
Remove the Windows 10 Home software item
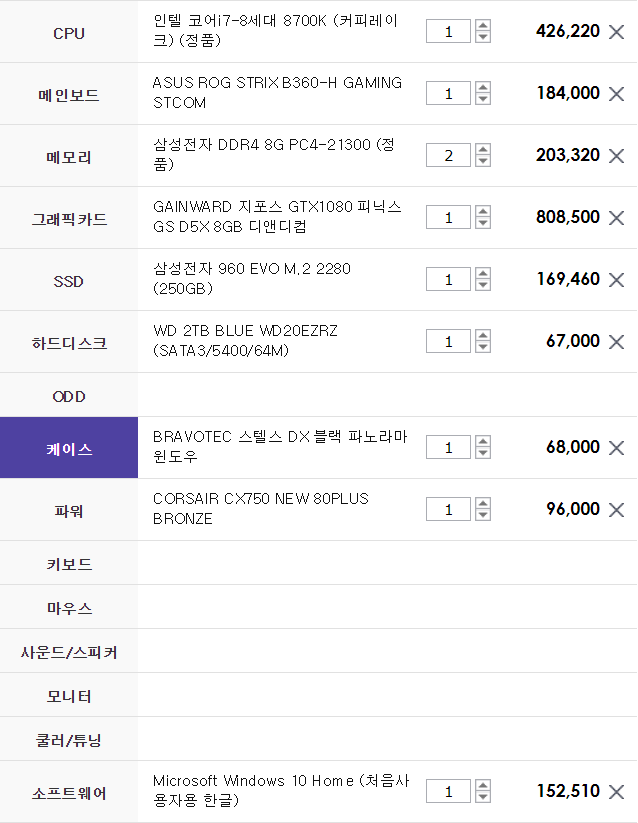coord(616,792)
